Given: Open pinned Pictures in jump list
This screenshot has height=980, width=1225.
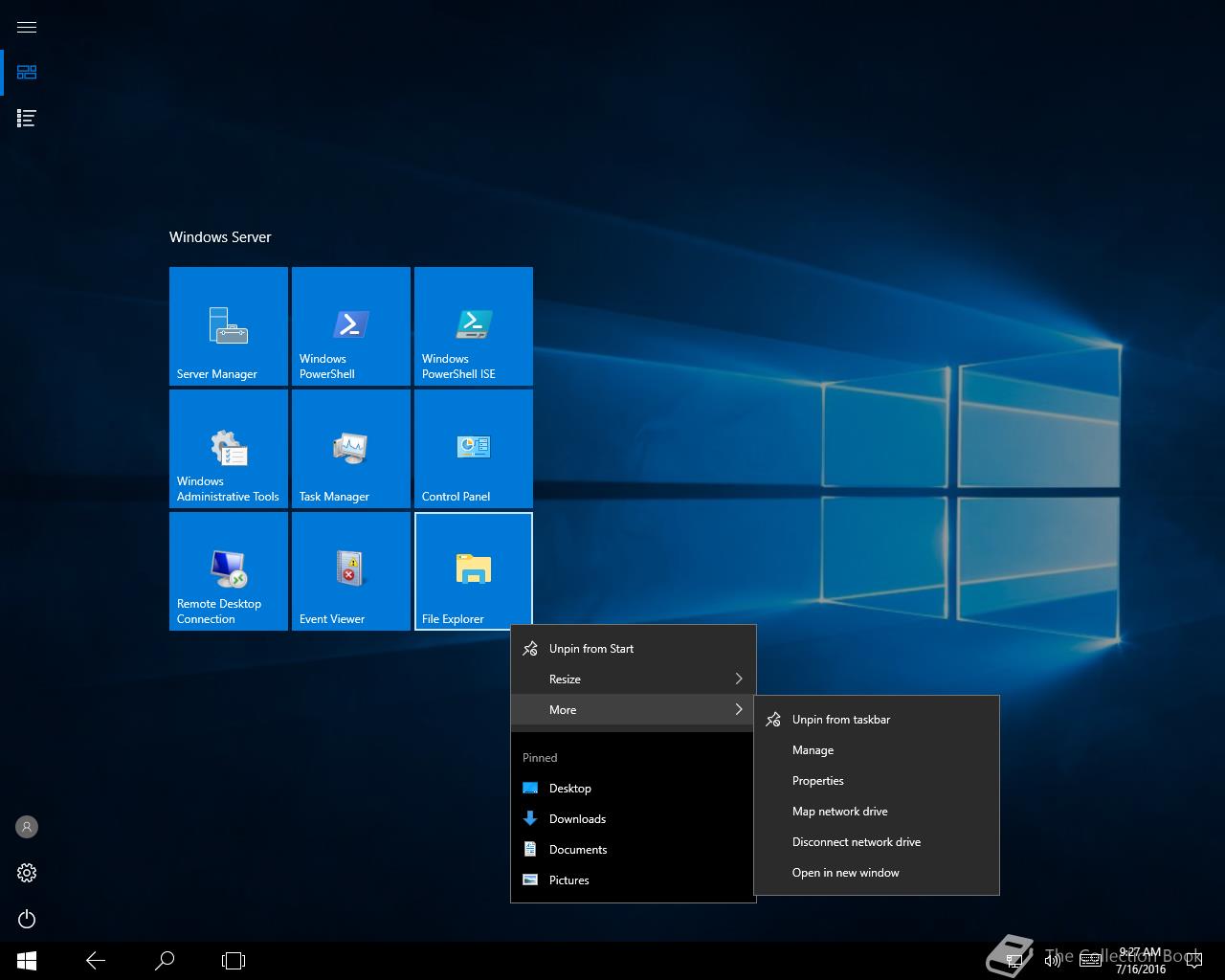Looking at the screenshot, I should click(x=634, y=880).
